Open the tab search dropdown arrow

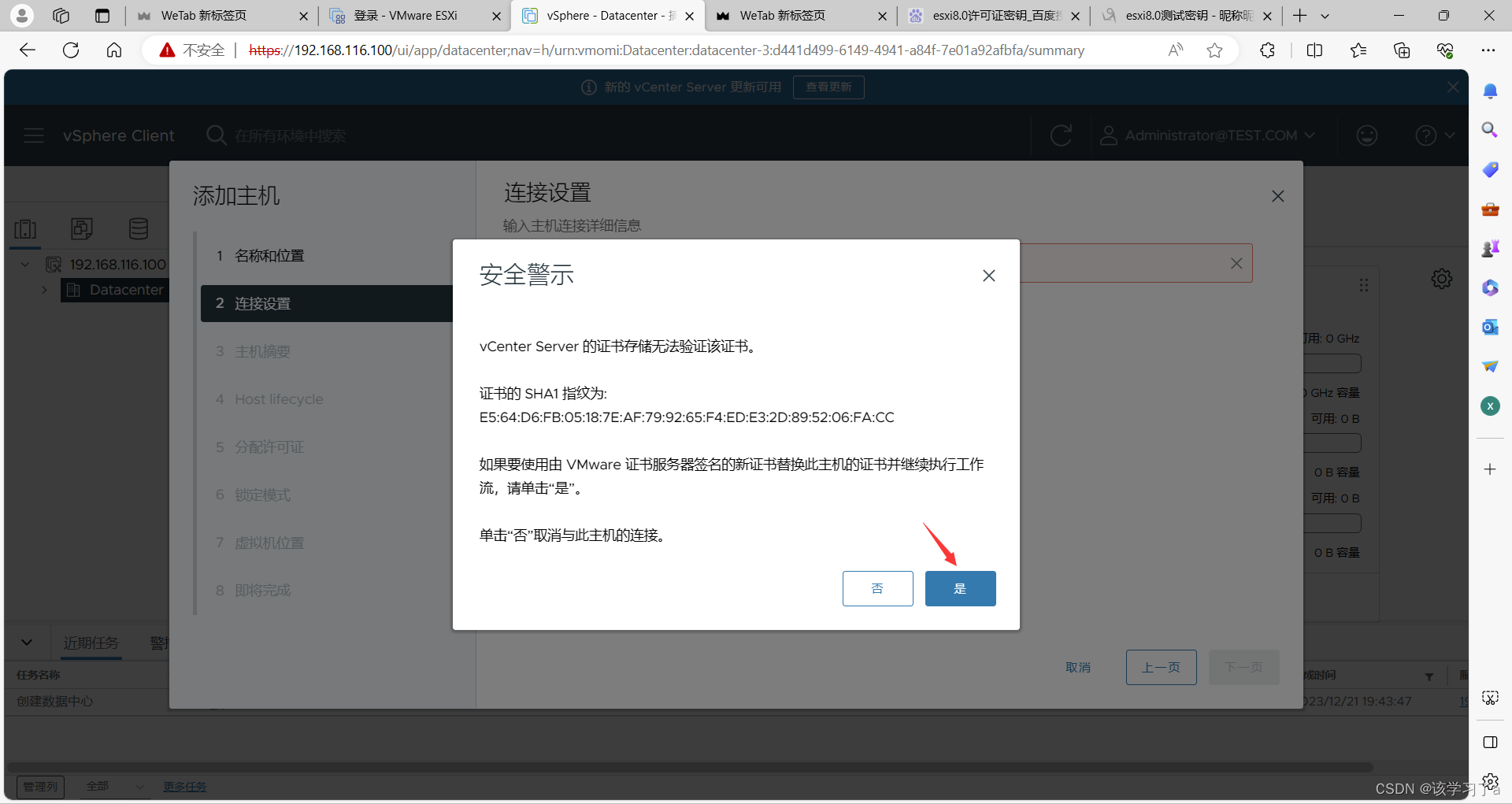1325,16
